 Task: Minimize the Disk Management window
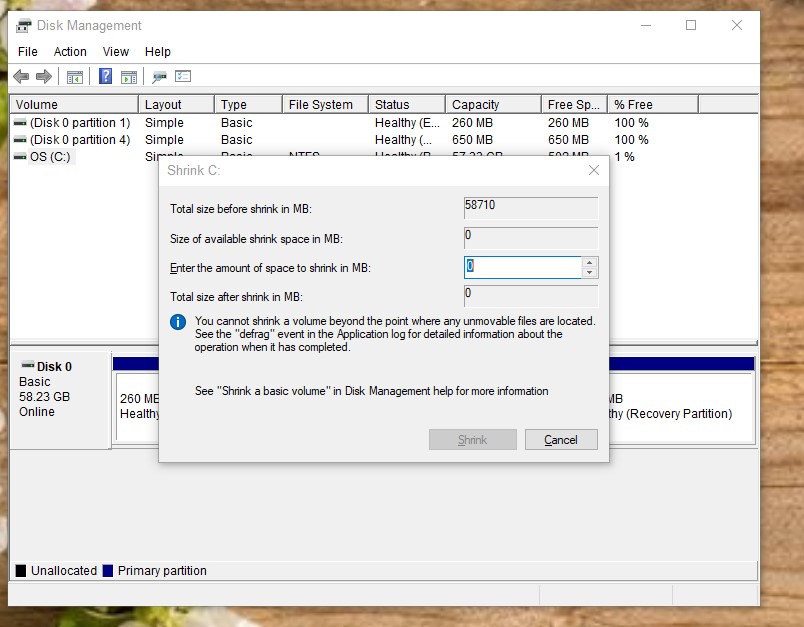[x=646, y=25]
